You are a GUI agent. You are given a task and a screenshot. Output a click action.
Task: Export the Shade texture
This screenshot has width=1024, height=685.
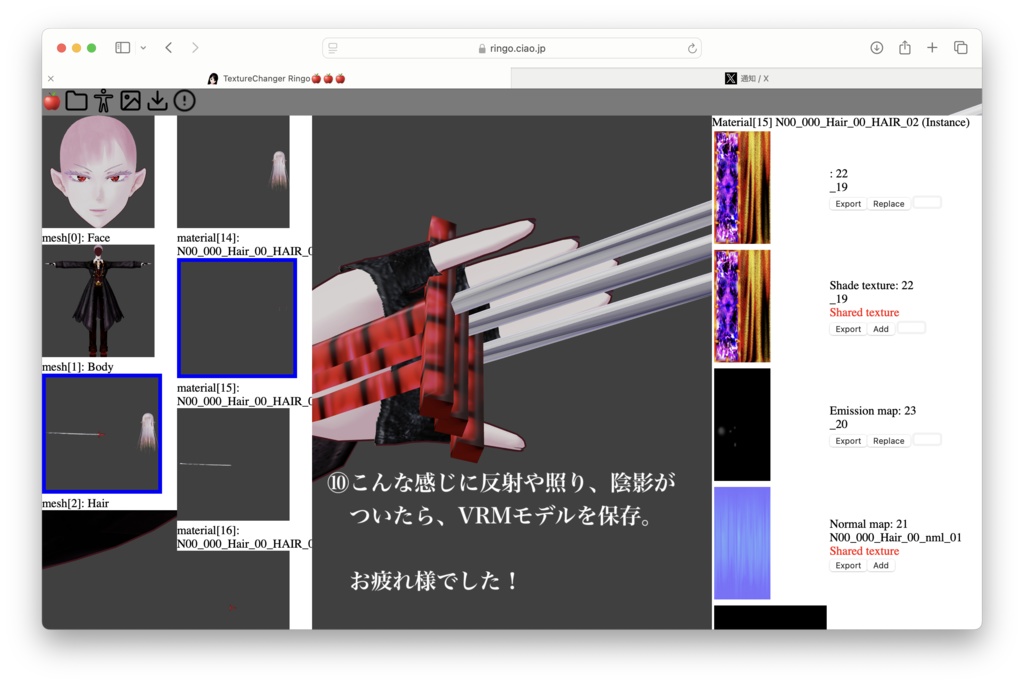(x=847, y=327)
